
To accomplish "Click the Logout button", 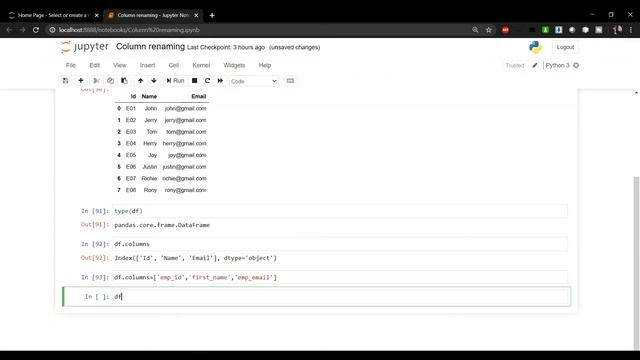I will pos(565,47).
